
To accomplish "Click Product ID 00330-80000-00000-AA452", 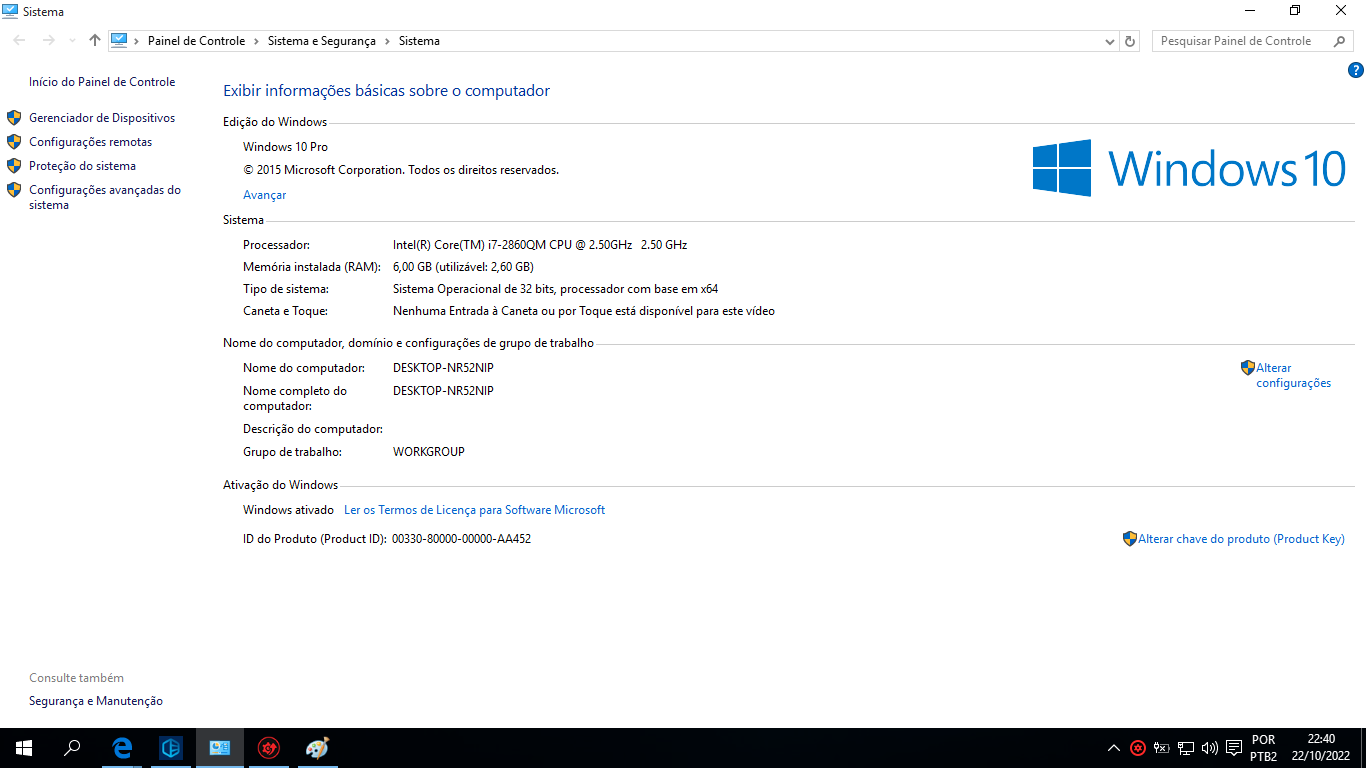I will tap(461, 539).
